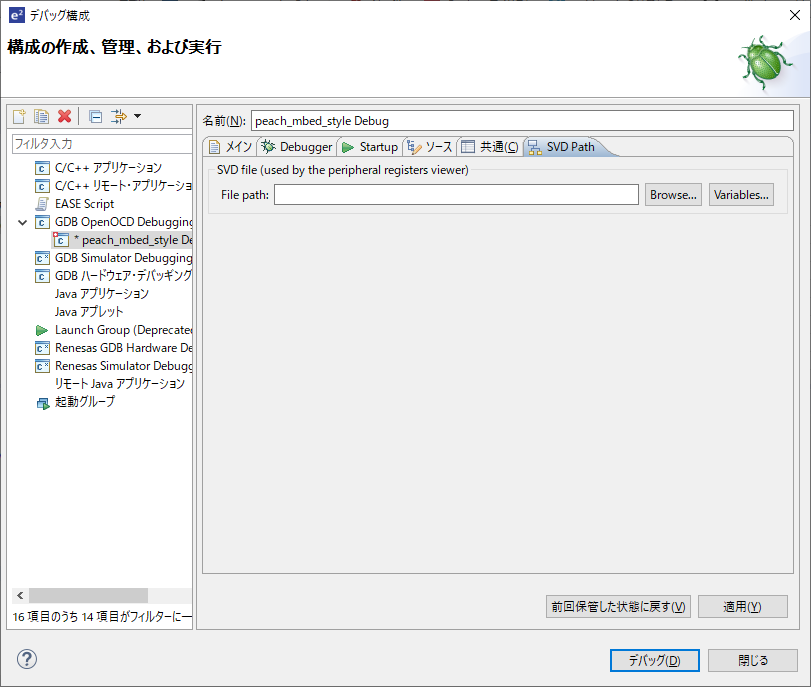Screen dimensions: 811x687
Task: Collapse all configurations icon
Action: point(96,116)
